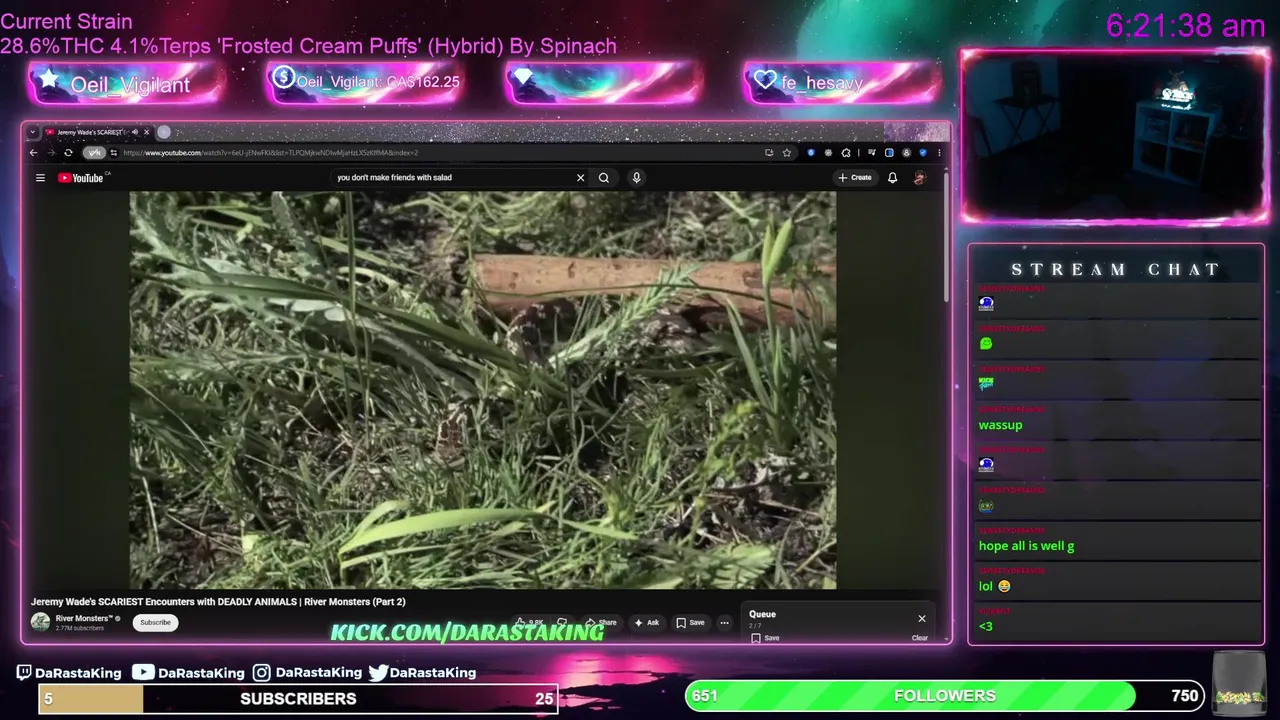1280x720 pixels.
Task: Select the Jeremy Wade's SCARIEST browser tab
Action: [x=89, y=132]
